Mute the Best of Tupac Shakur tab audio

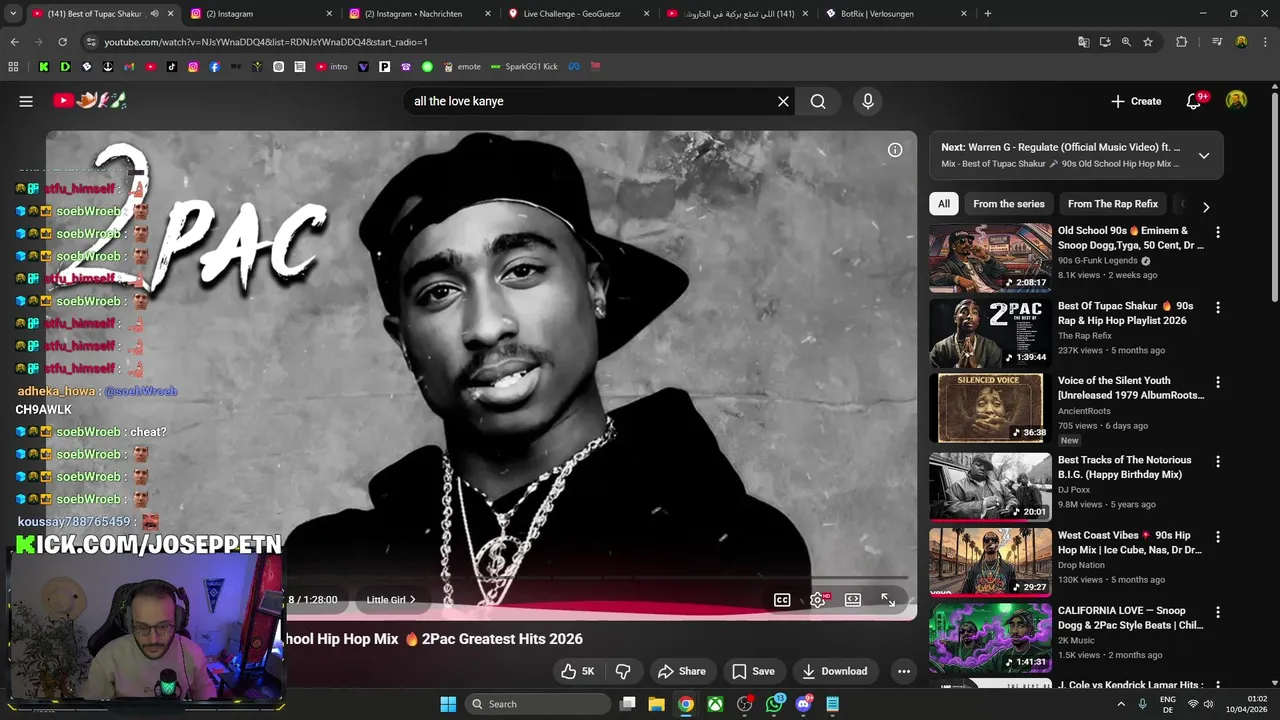(x=154, y=14)
